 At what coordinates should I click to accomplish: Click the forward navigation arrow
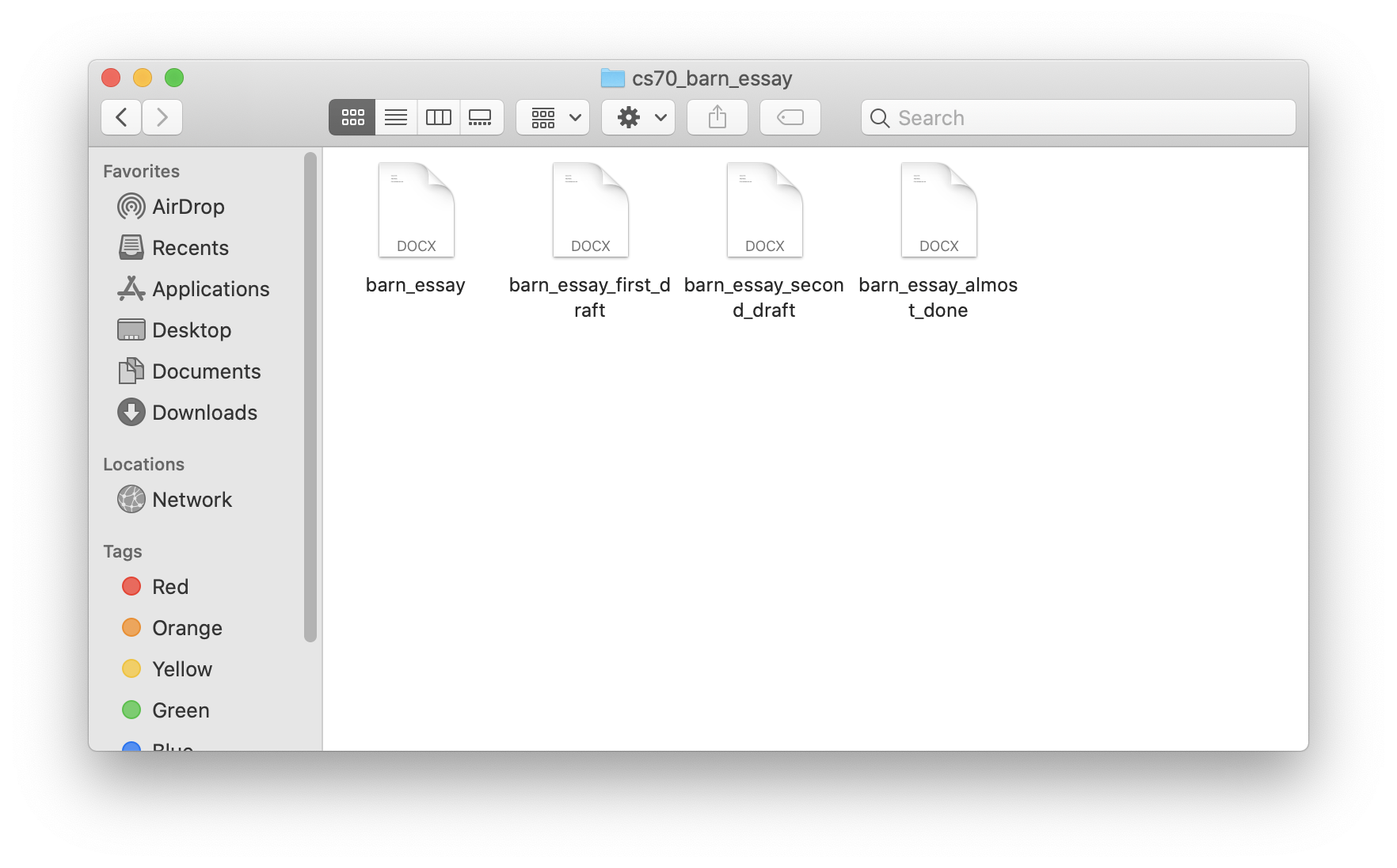(x=162, y=116)
